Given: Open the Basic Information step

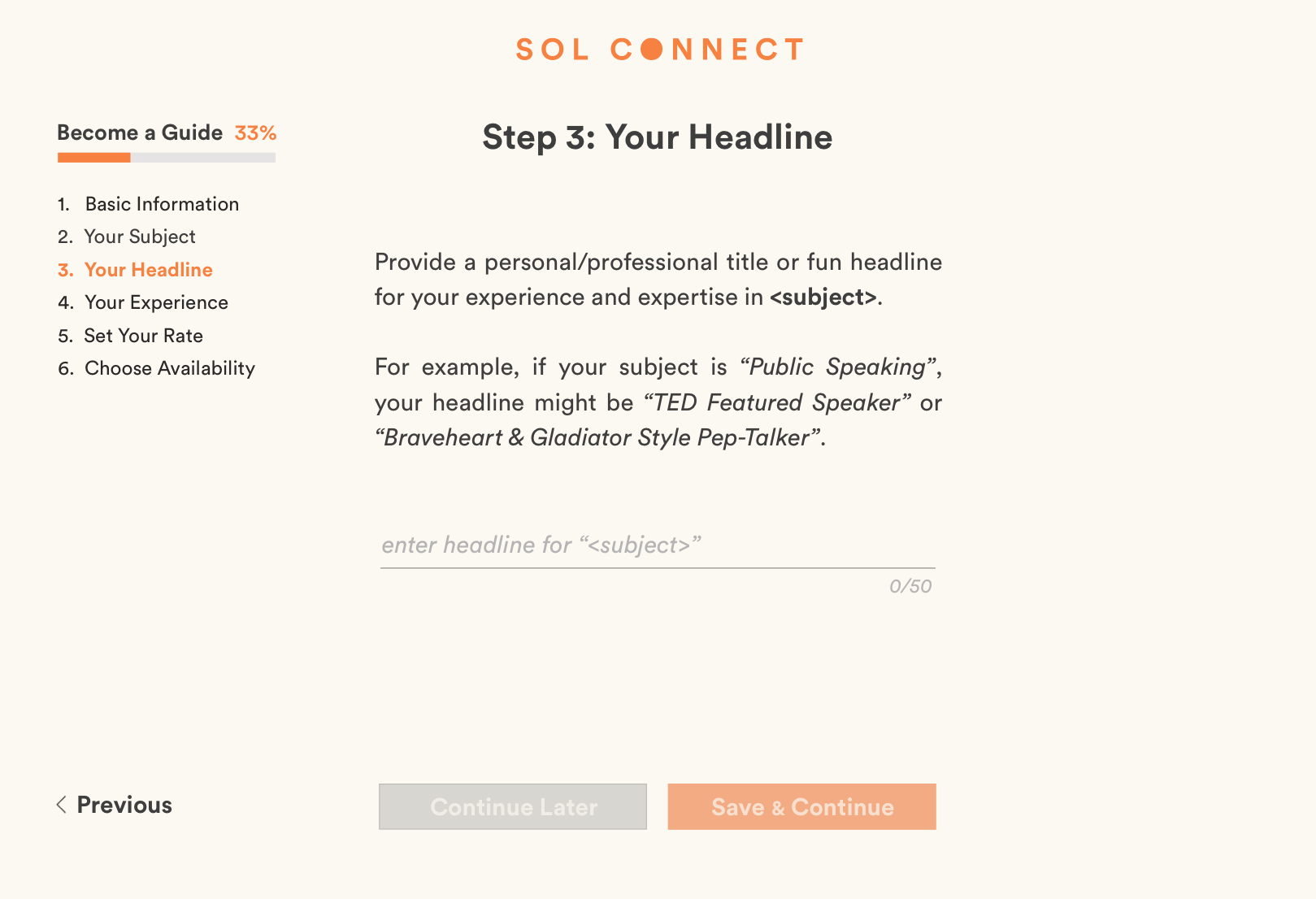Looking at the screenshot, I should tap(162, 204).
